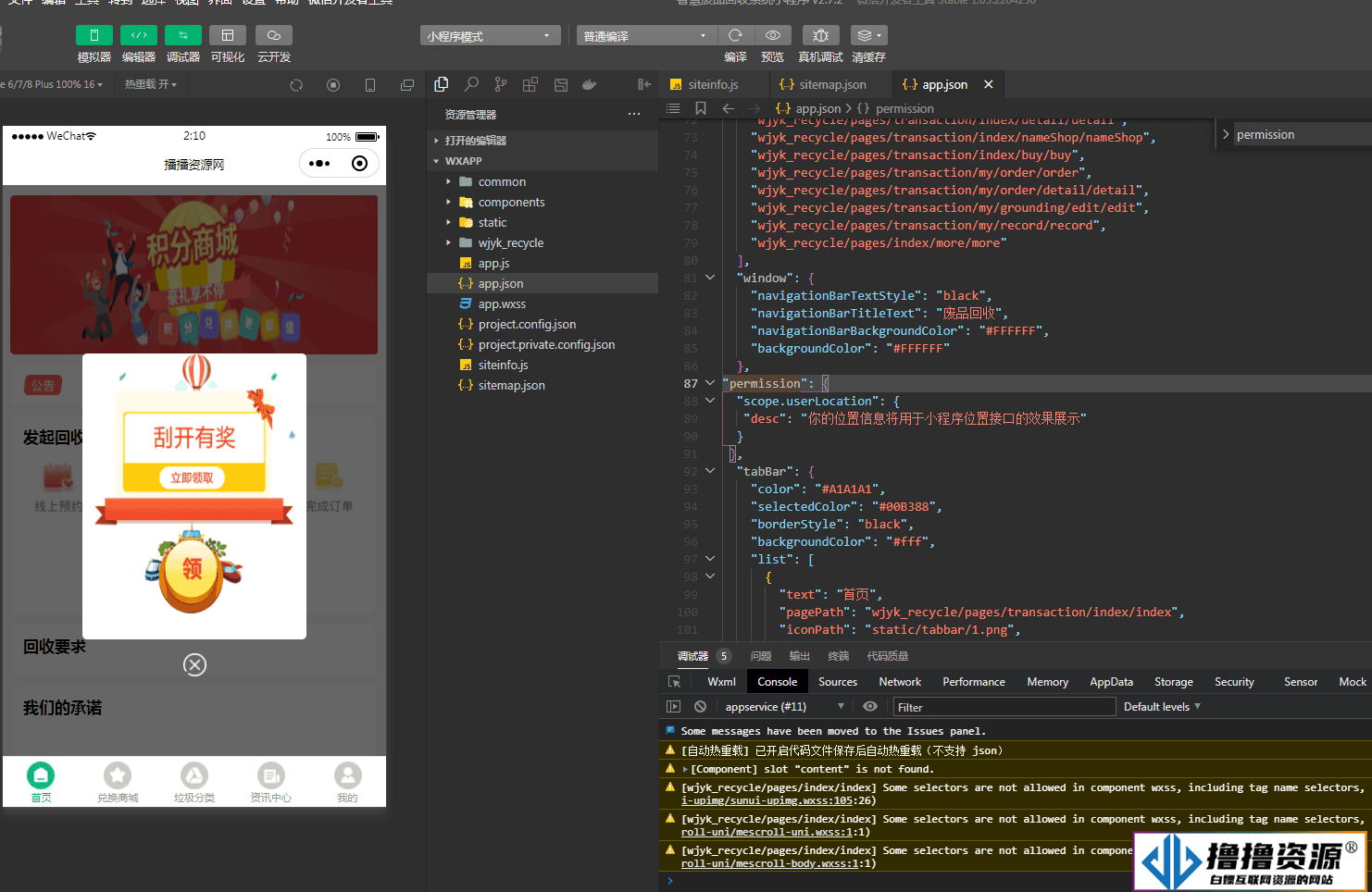
Task: Open the clear cache (清缓存) layers icon
Action: 868,35
